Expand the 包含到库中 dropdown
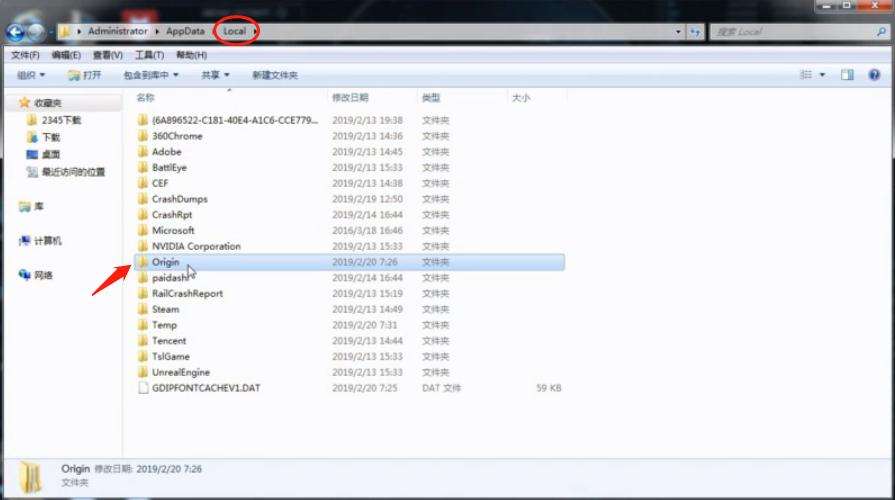This screenshot has width=895, height=500. click(151, 75)
